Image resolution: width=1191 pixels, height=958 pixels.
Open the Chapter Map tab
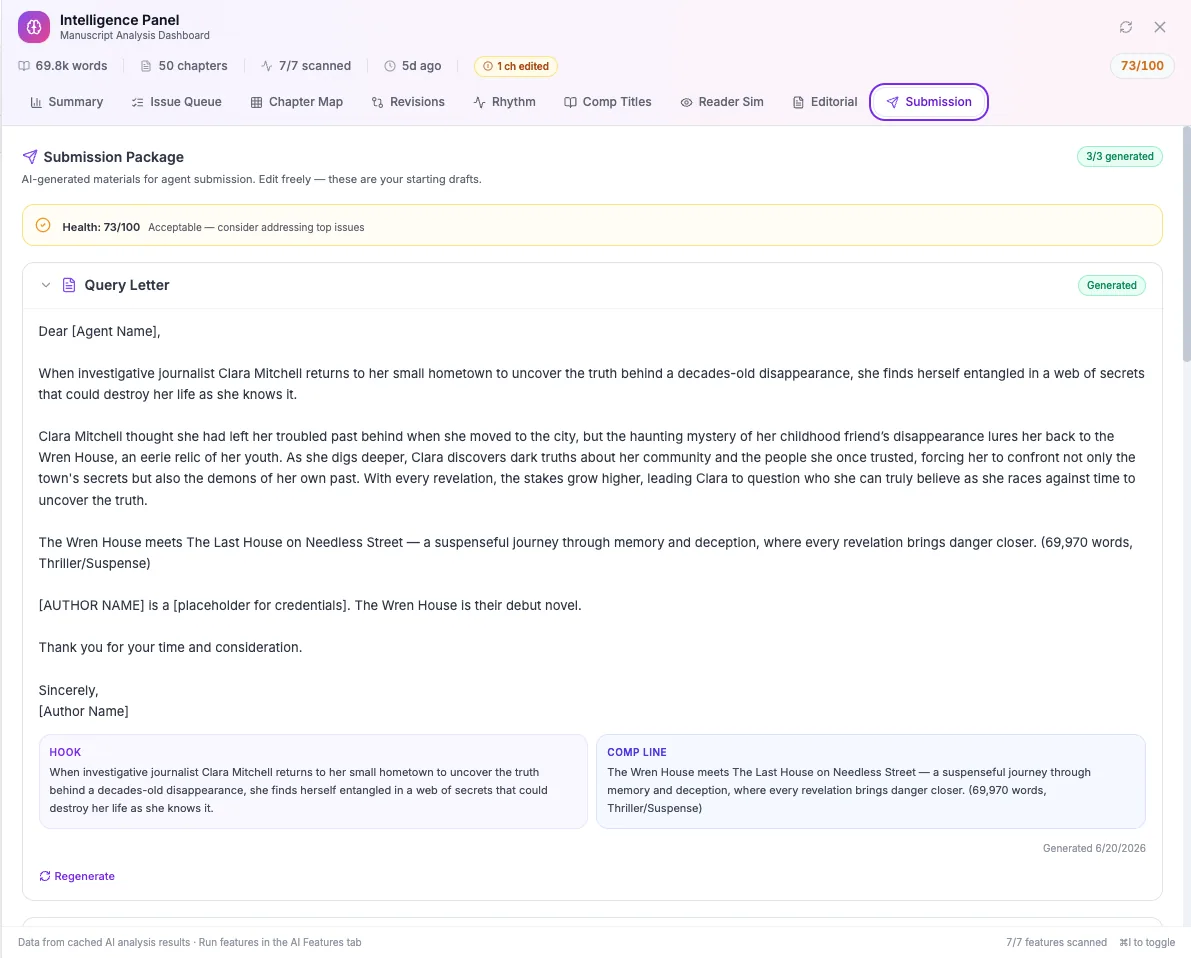[x=297, y=102]
